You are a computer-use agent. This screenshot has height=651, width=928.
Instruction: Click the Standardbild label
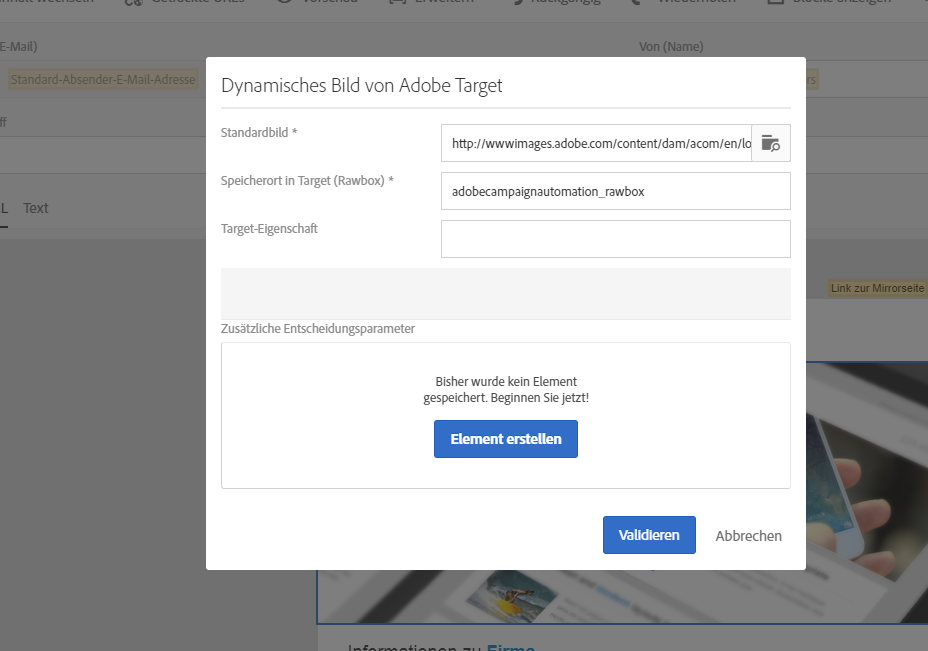tap(259, 133)
